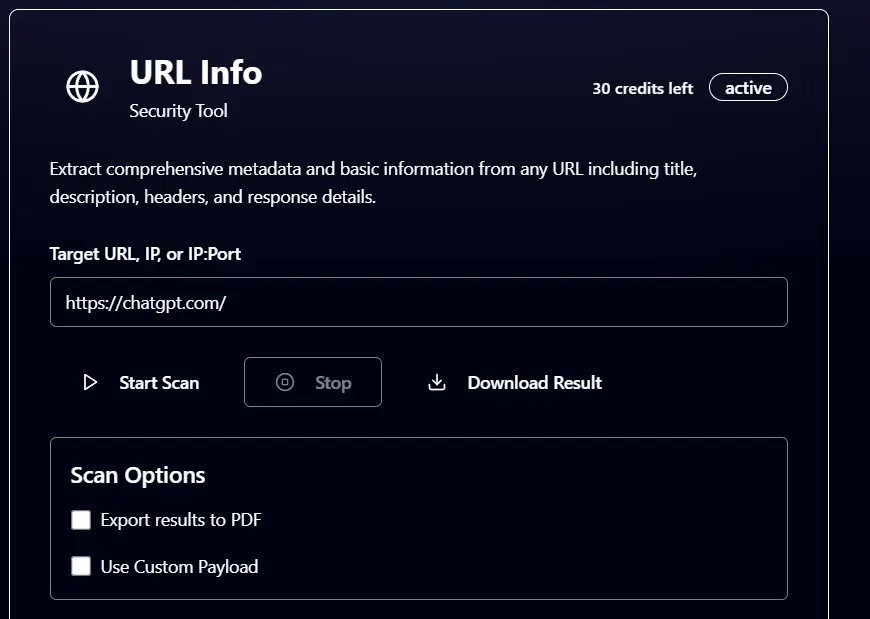This screenshot has width=870, height=619.
Task: Click the 30 credits left text
Action: (x=642, y=88)
